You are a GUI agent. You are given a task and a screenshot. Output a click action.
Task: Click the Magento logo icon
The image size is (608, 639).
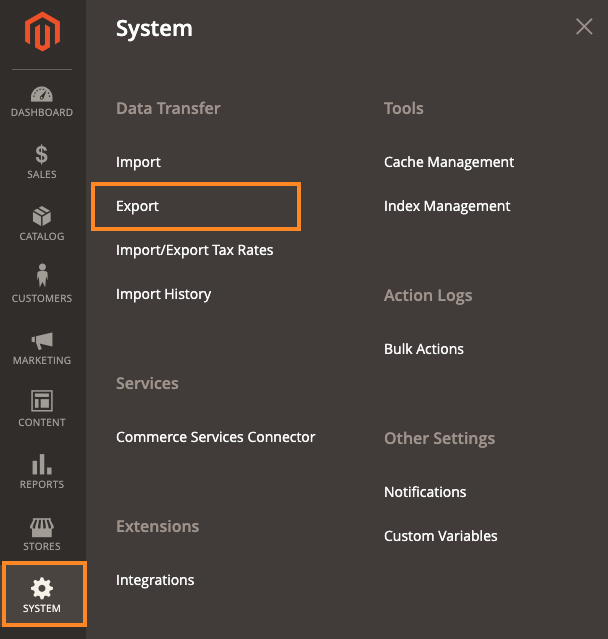tap(42, 31)
